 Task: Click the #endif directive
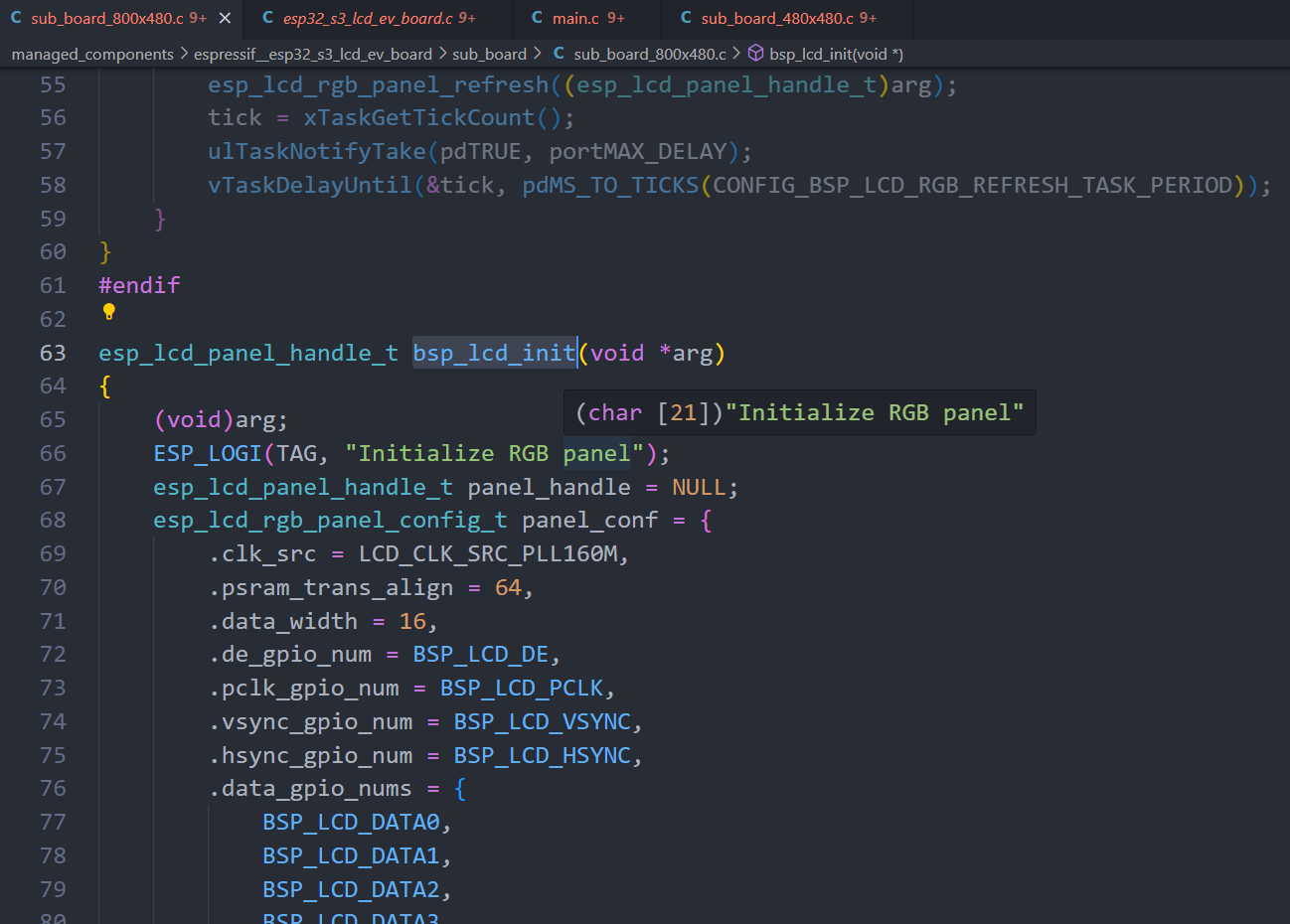(x=139, y=285)
